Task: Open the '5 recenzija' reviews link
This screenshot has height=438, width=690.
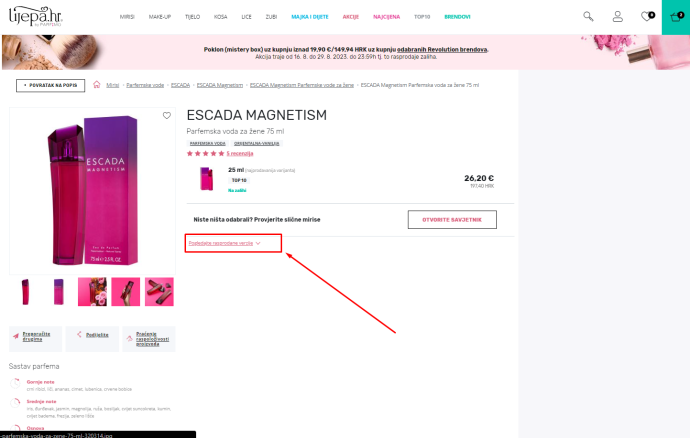Action: pos(240,153)
